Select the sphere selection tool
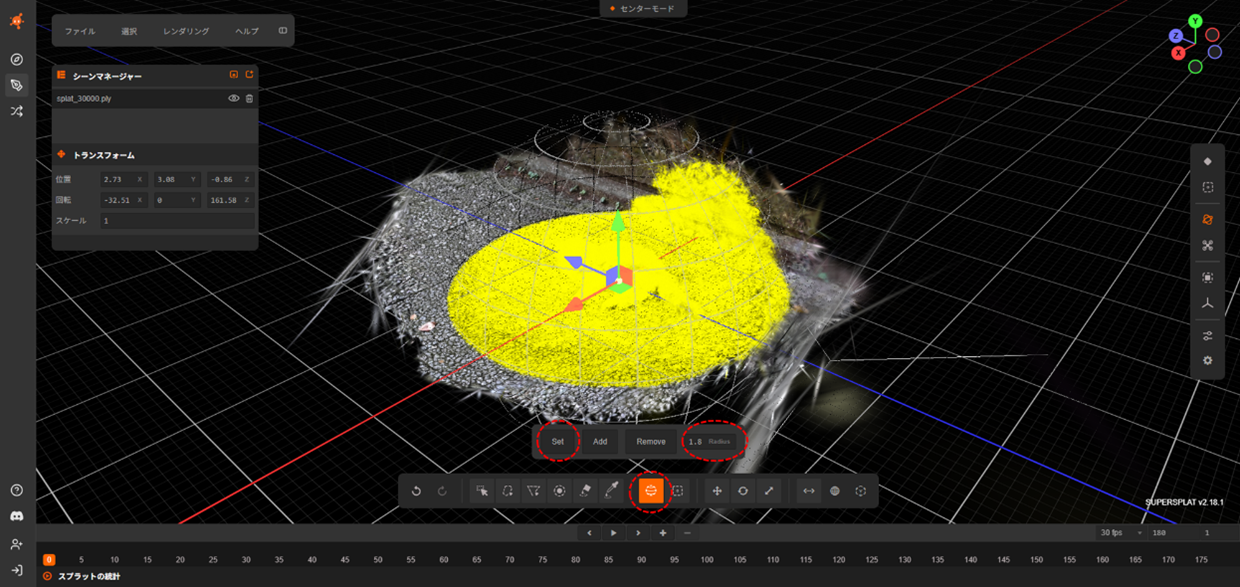This screenshot has height=587, width=1240. pyautogui.click(x=651, y=490)
